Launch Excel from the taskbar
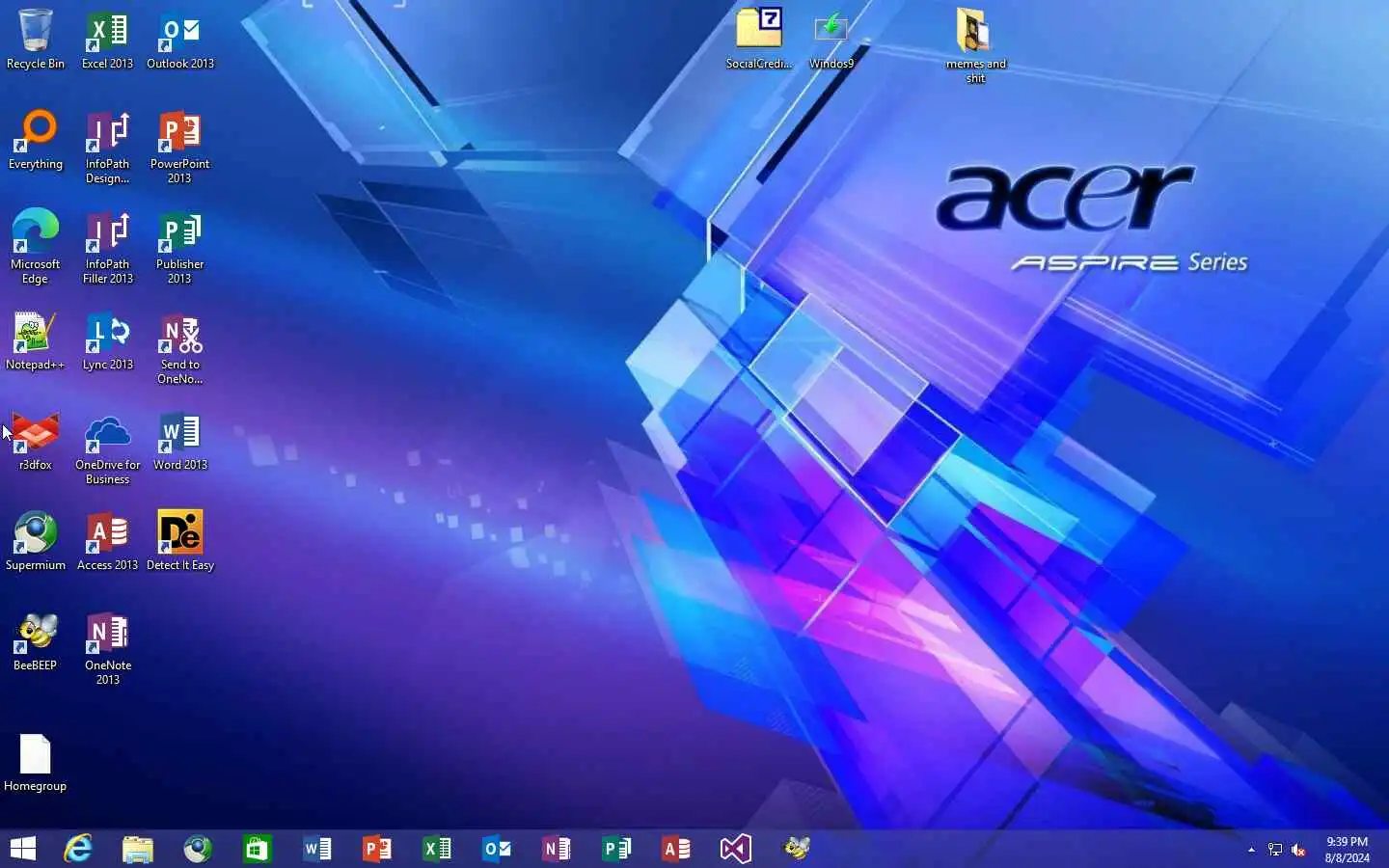This screenshot has width=1389, height=868. 437,849
